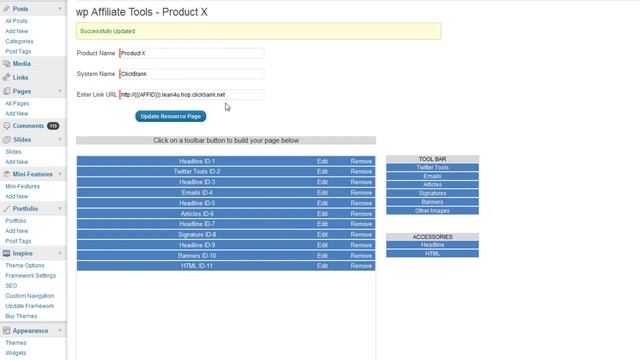Open the Links menu section
The width and height of the screenshot is (640, 360).
point(20,77)
